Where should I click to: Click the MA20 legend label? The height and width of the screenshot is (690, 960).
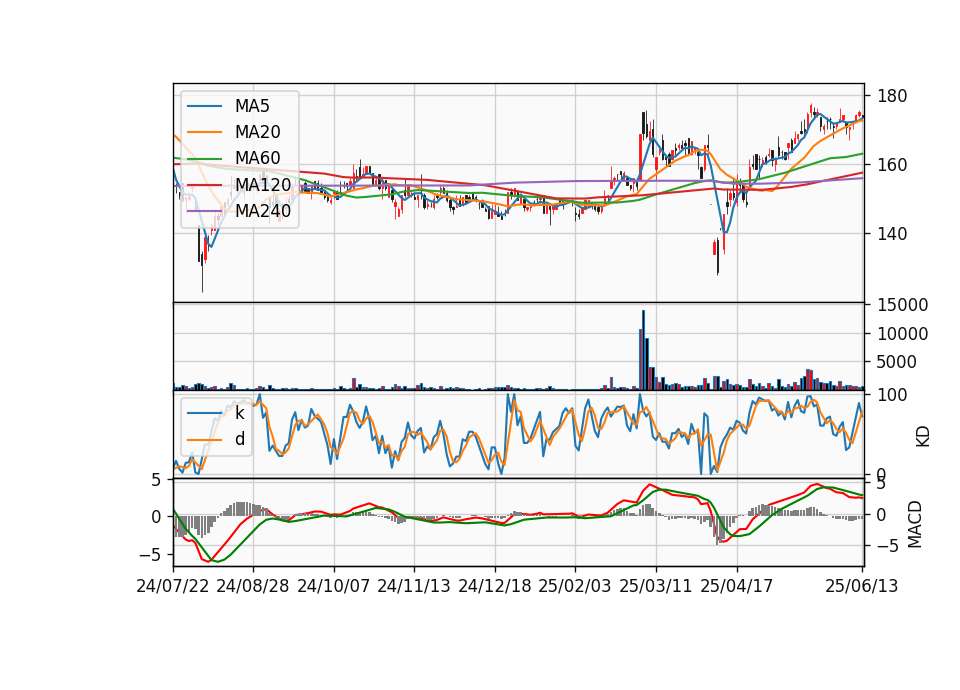tap(257, 132)
